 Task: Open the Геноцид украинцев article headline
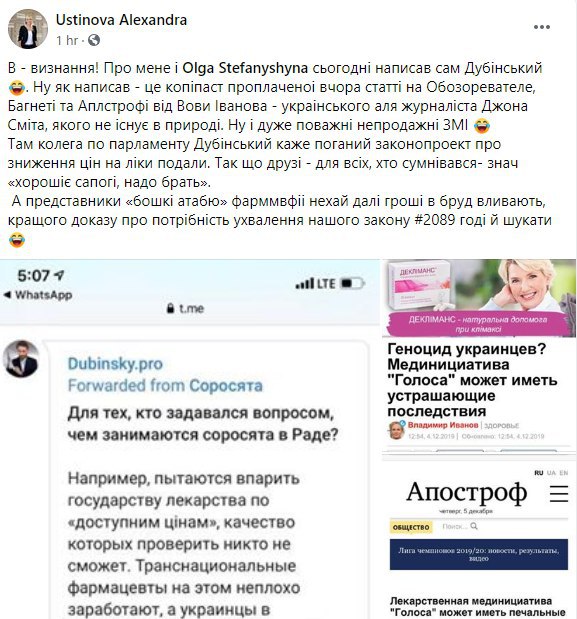click(x=472, y=380)
